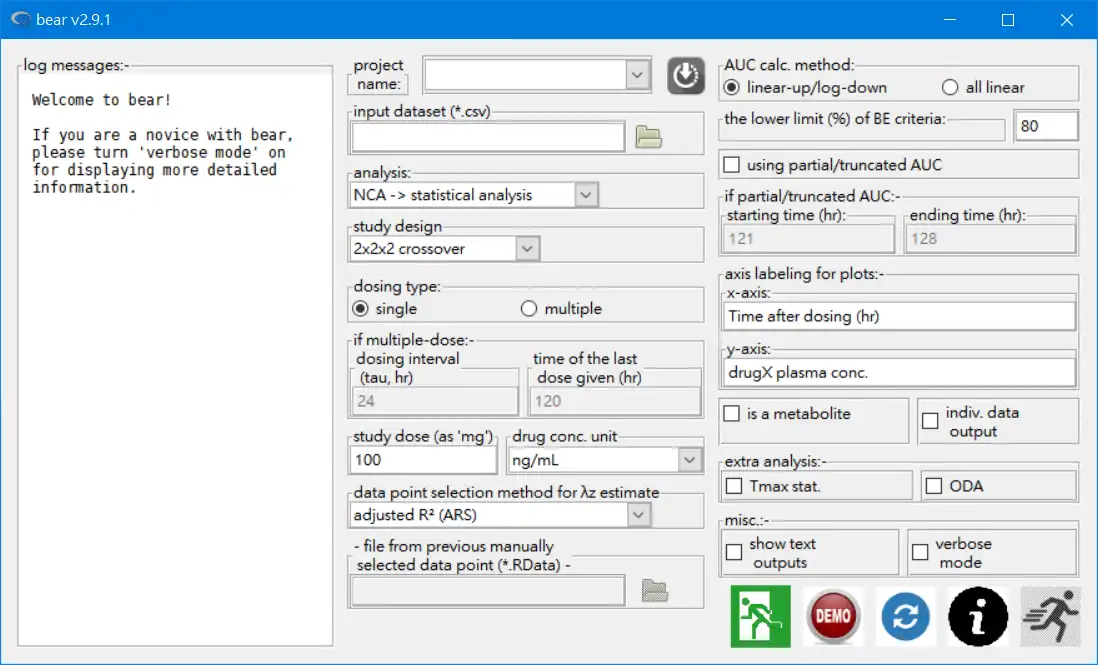Open the analysis type dropdown
Screen dimensions: 1098x665
586,195
